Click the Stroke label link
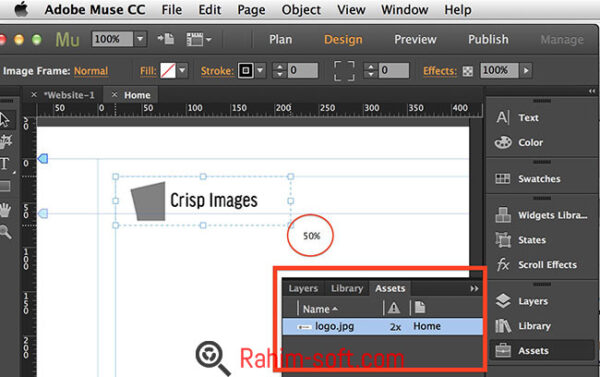The height and width of the screenshot is (377, 600). click(217, 71)
